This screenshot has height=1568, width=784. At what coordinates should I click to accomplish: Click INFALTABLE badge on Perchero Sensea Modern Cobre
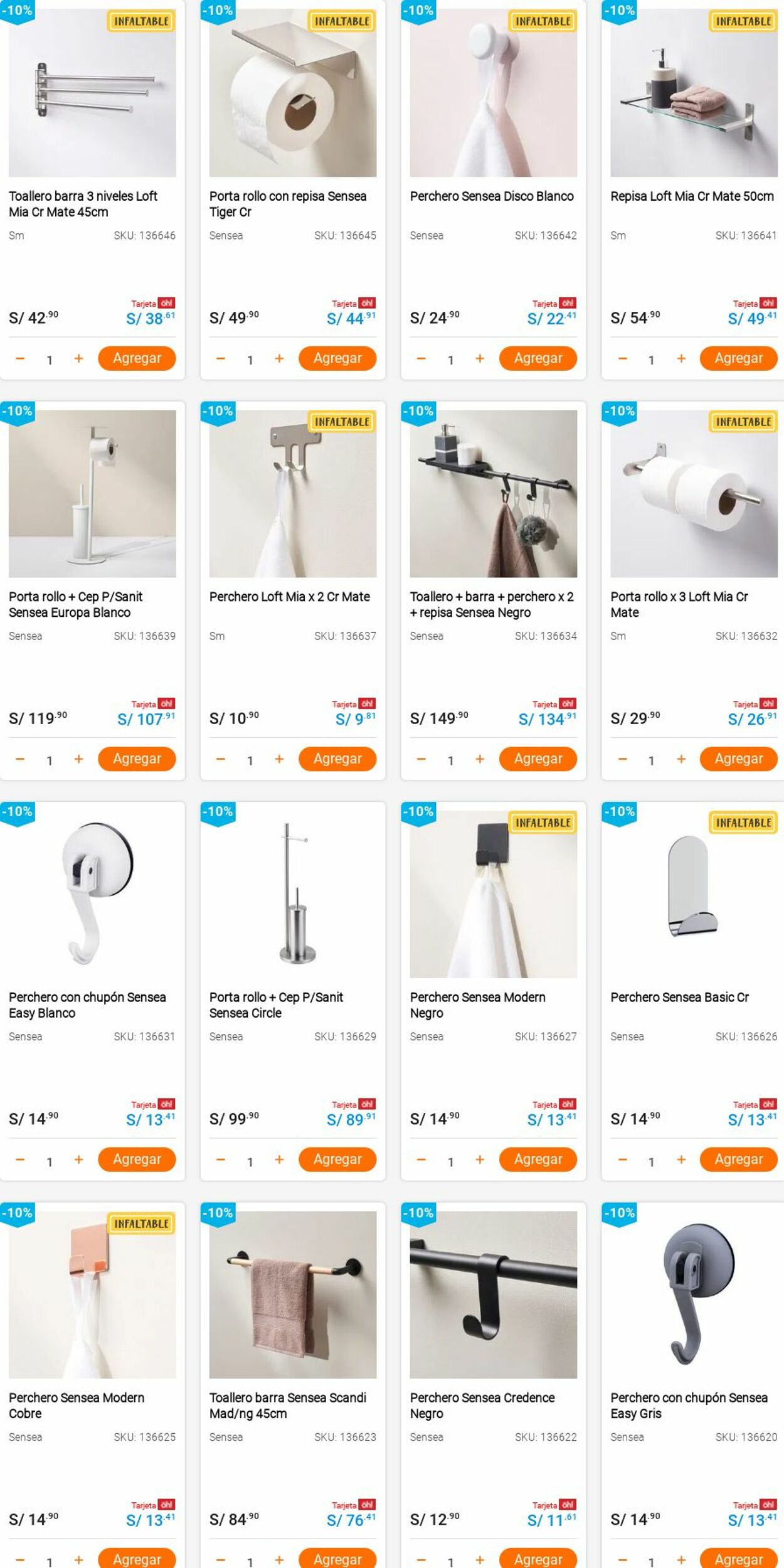[x=142, y=1224]
